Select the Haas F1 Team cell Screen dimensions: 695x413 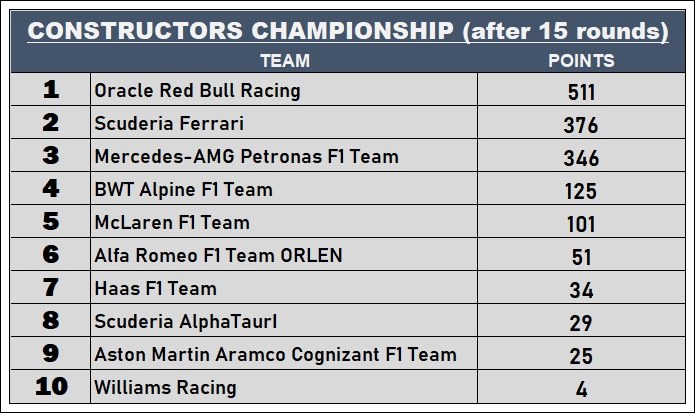coord(284,288)
